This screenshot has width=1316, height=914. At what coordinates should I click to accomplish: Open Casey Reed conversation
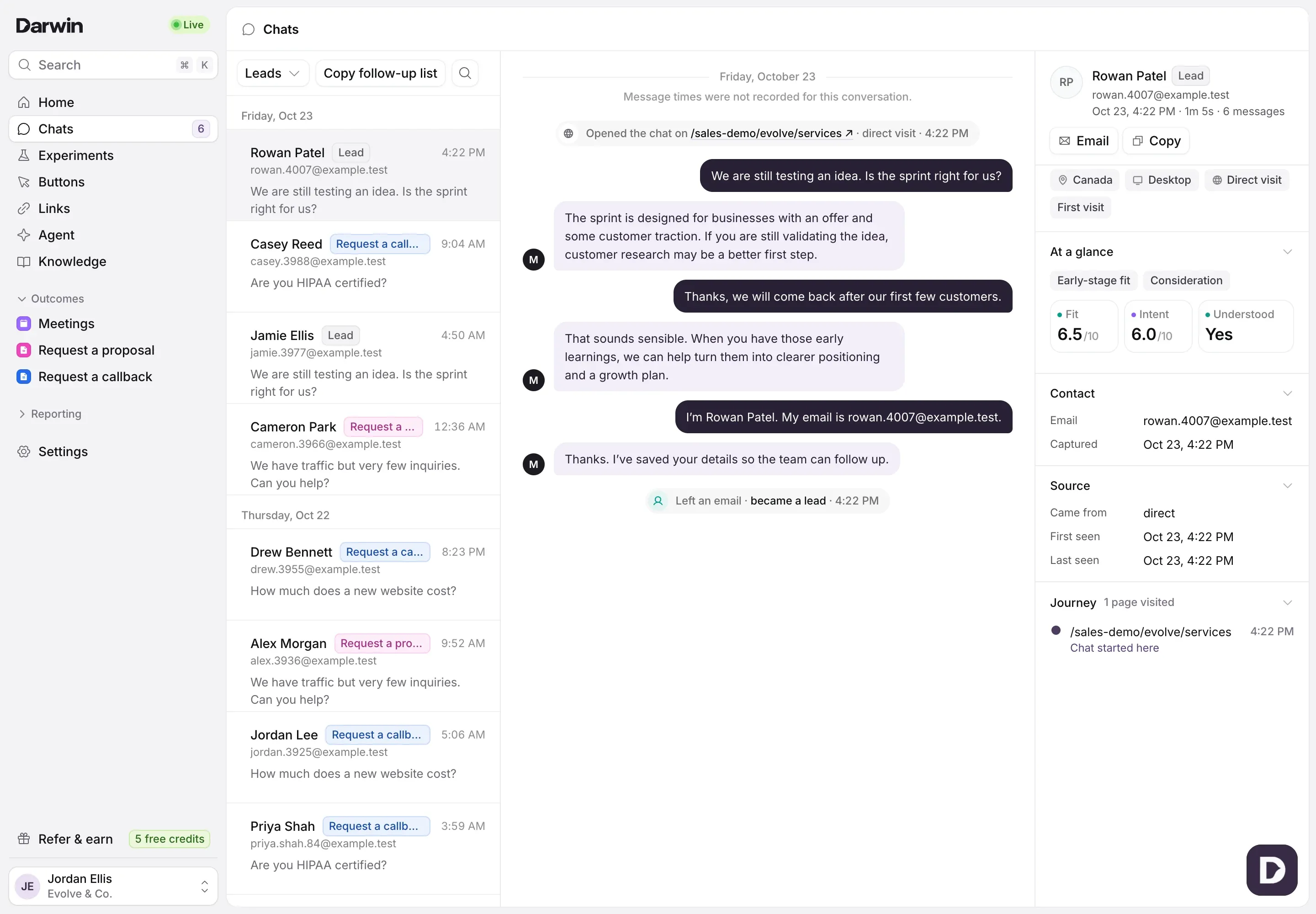363,266
